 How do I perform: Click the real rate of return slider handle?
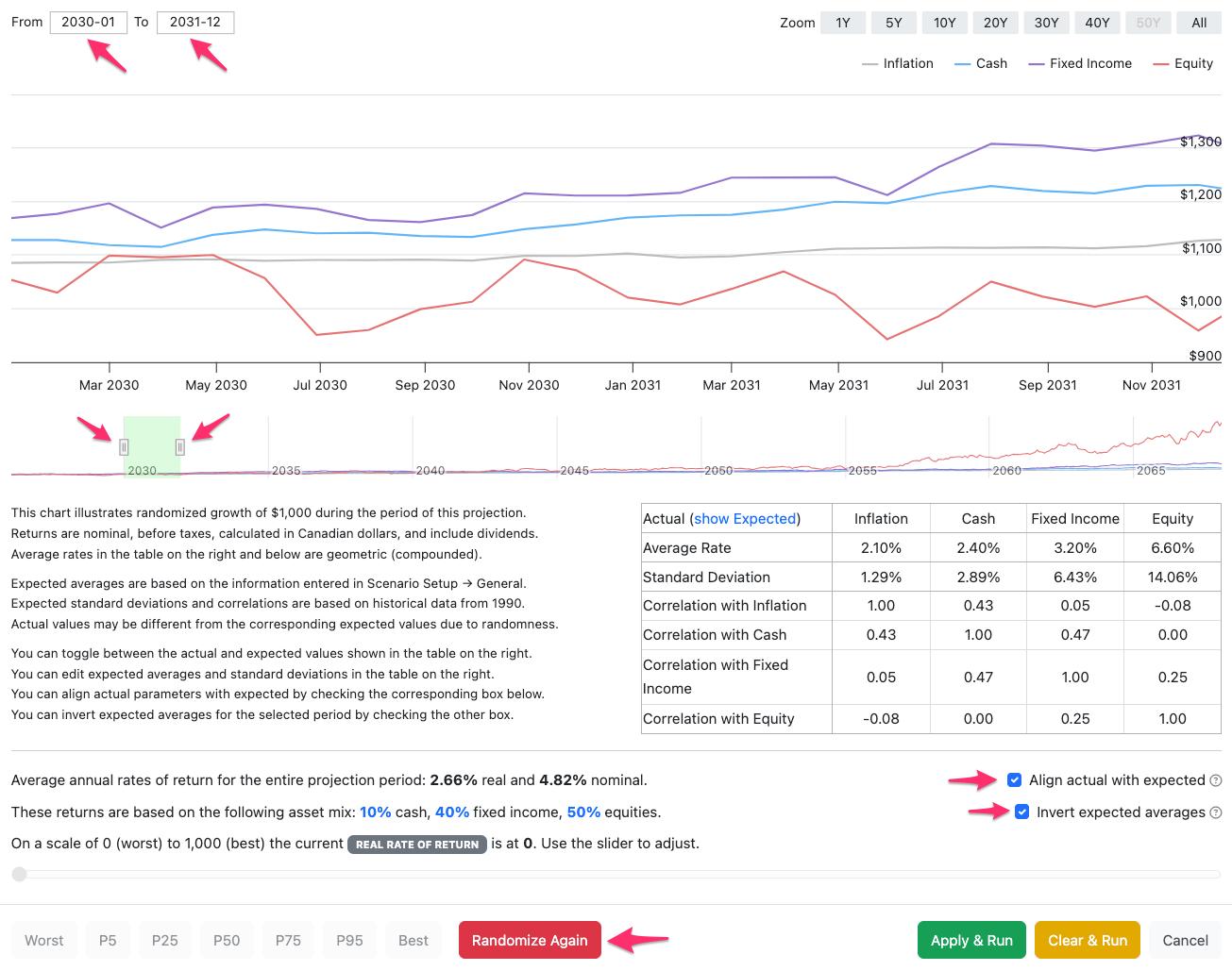click(x=19, y=874)
